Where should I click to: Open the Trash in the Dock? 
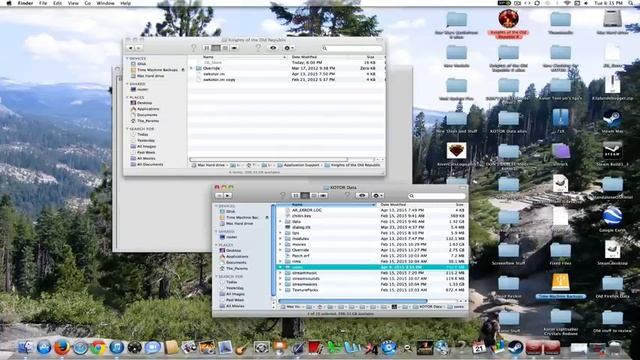click(x=616, y=348)
